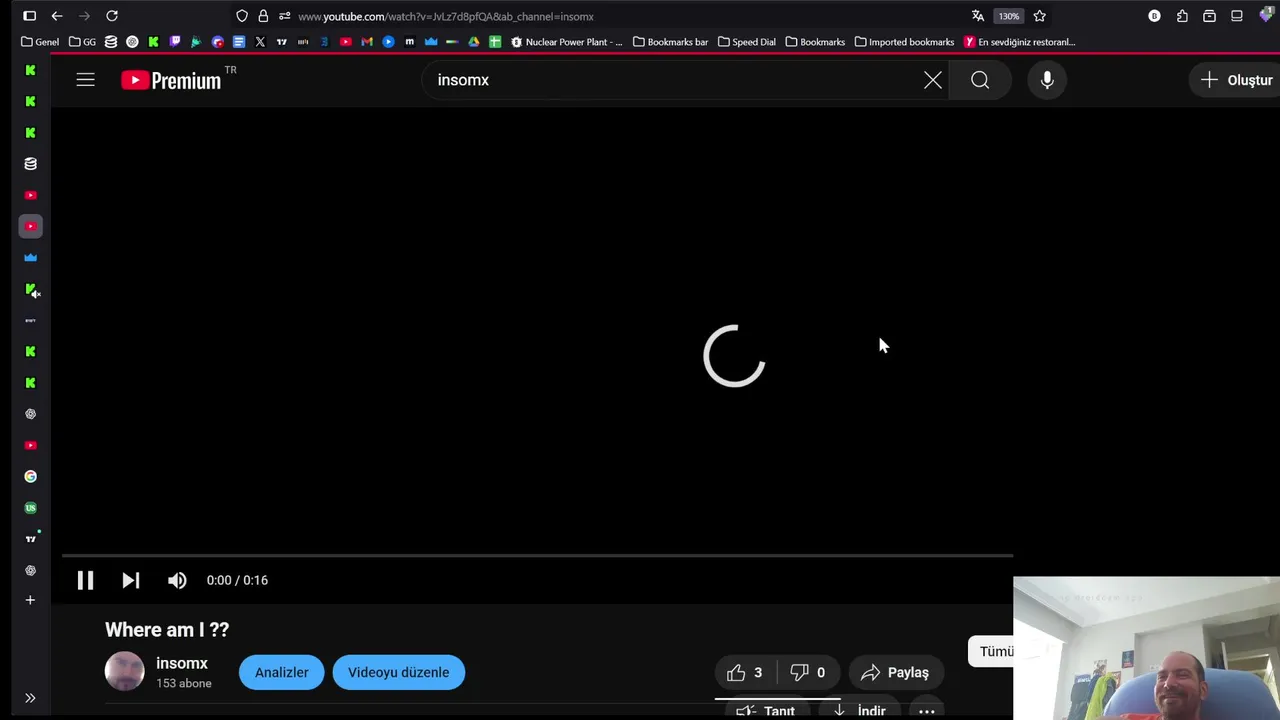Open the En sevdiğiniz restoranl... bookmark
Image resolution: width=1280 pixels, height=720 pixels.
(1020, 42)
